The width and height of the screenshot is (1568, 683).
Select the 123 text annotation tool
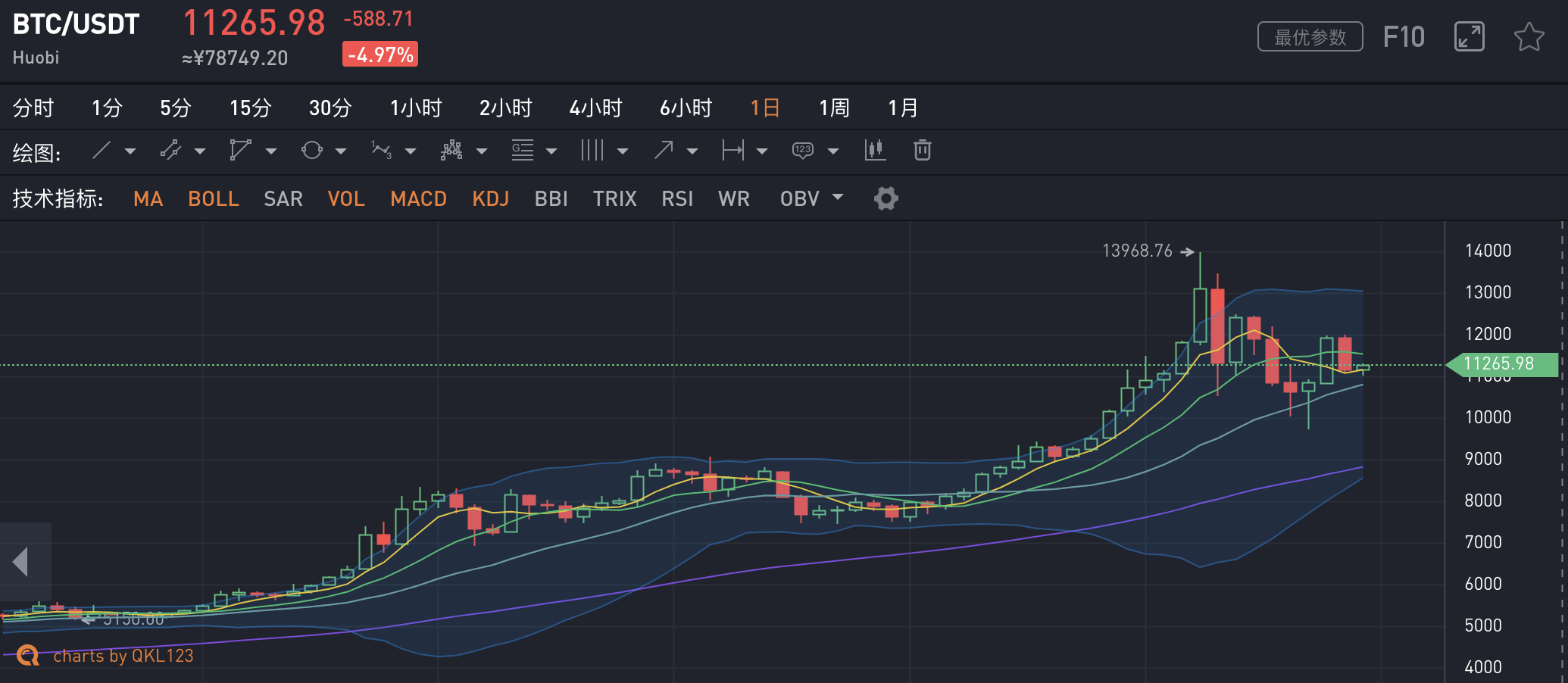(x=803, y=150)
